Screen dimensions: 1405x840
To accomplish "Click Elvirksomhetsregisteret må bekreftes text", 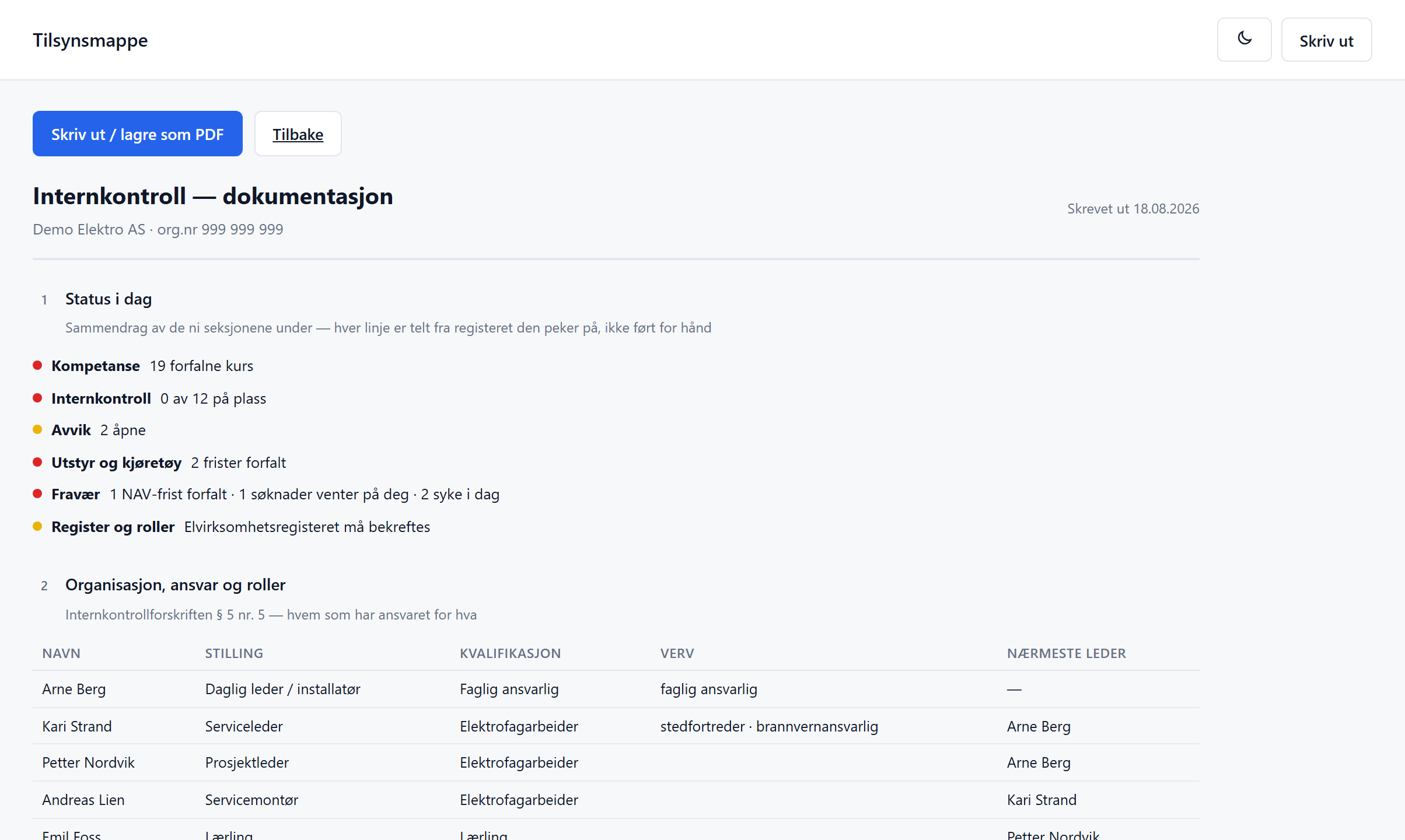I will 307,527.
